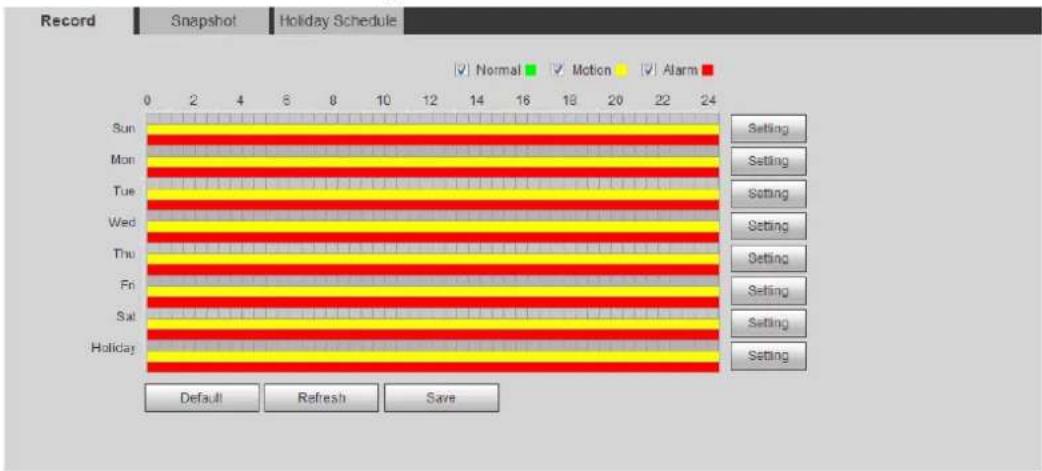Open Setting for Monday schedule
Image resolution: width=1042 pixels, height=471 pixels.
[x=768, y=161]
